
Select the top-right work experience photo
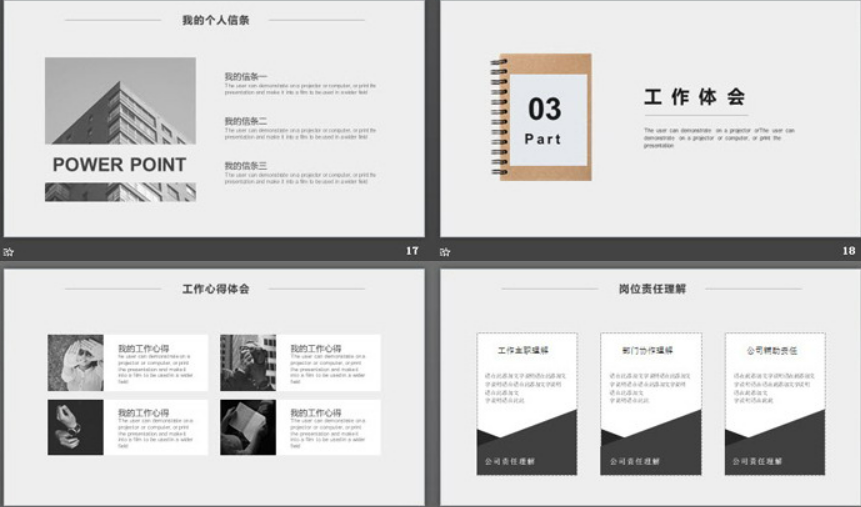coord(248,362)
